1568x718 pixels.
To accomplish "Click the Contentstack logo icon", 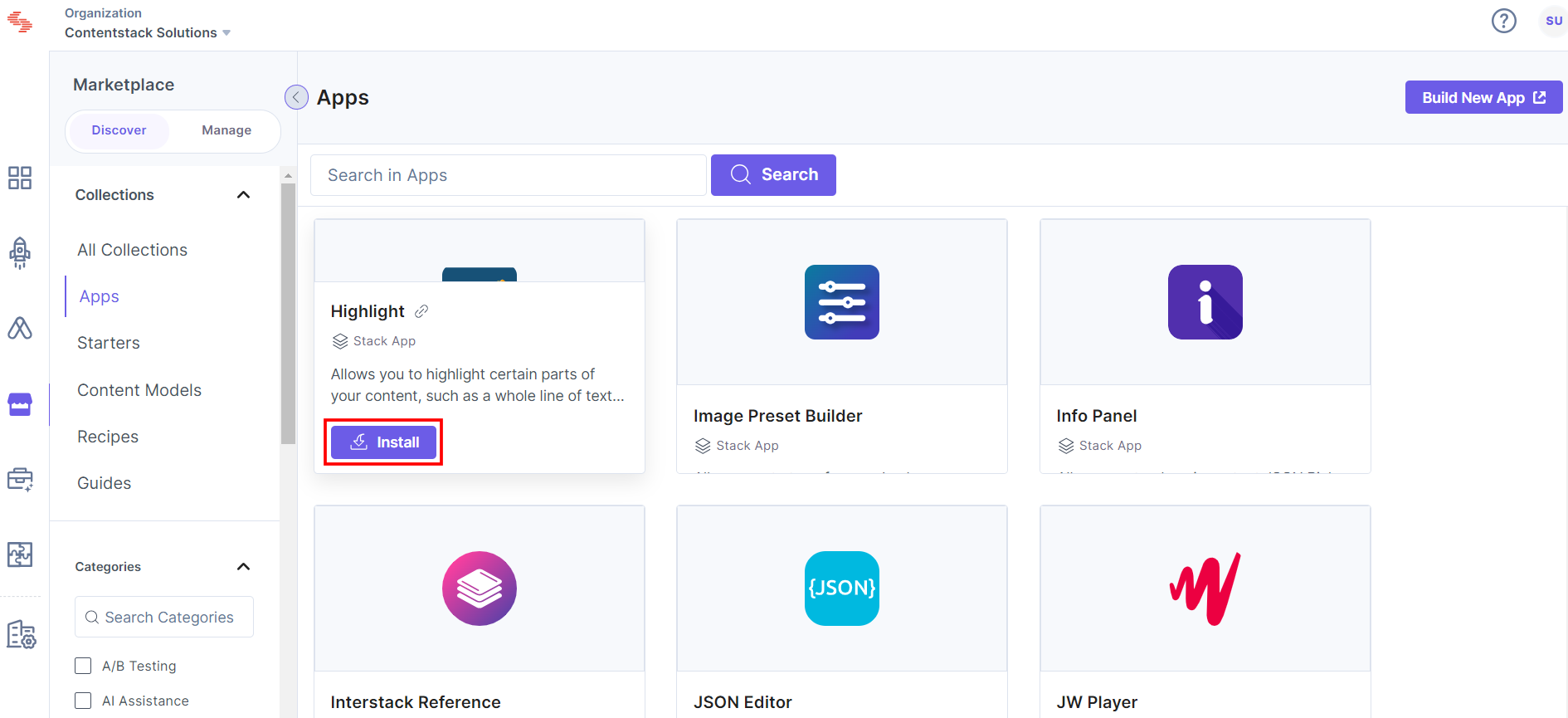I will [x=20, y=22].
